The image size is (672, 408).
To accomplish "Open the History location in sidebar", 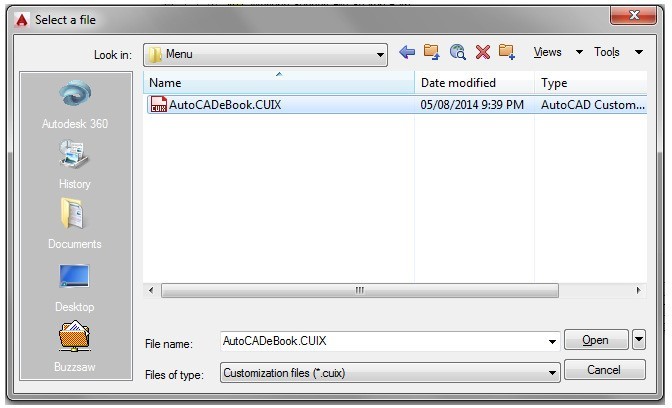I will click(x=75, y=165).
